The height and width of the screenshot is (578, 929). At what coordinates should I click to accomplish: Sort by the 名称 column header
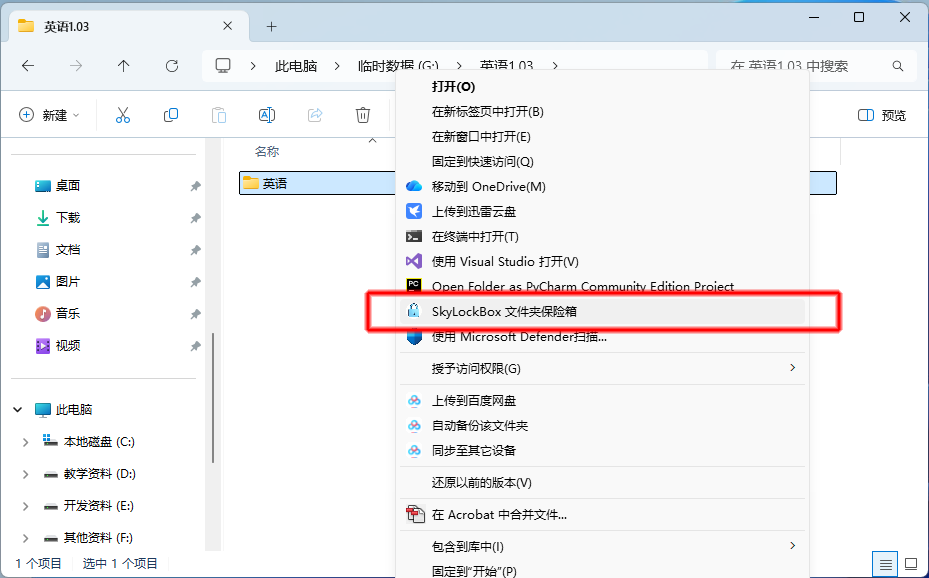pyautogui.click(x=267, y=152)
